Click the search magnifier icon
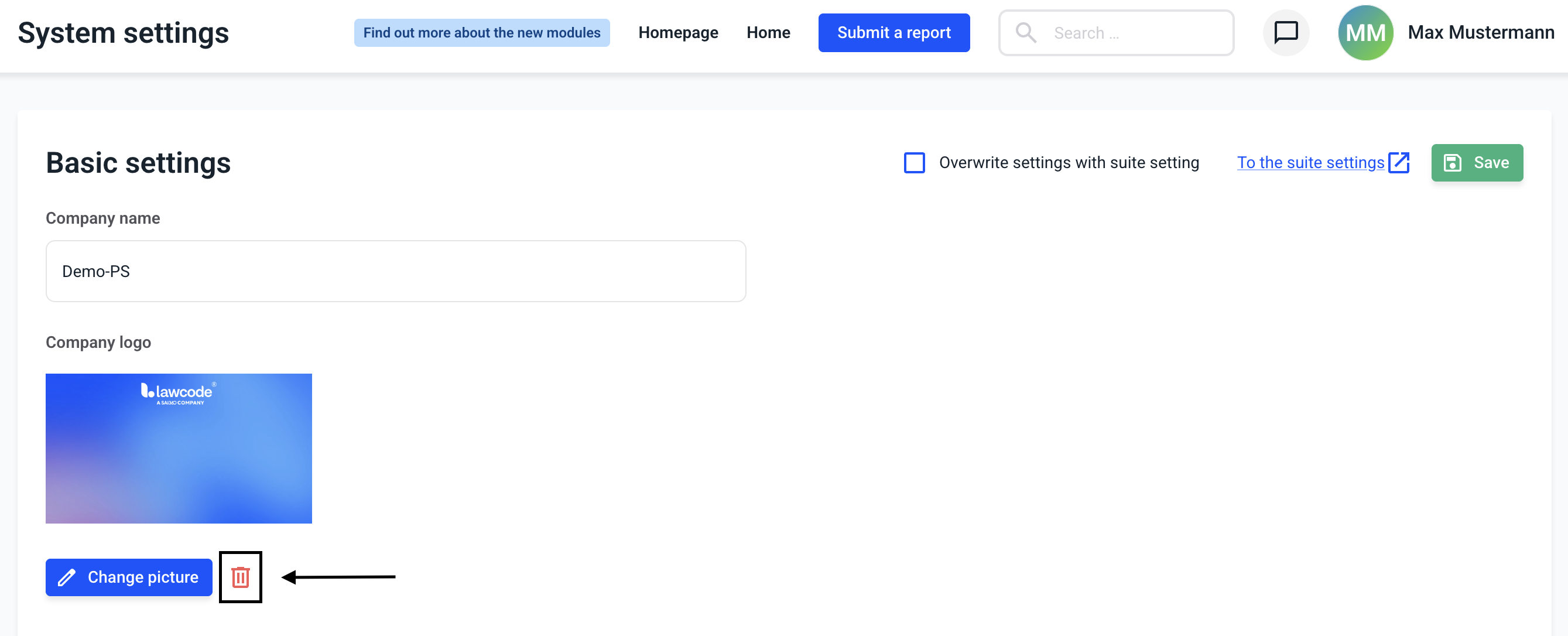Image resolution: width=1568 pixels, height=636 pixels. (x=1026, y=32)
